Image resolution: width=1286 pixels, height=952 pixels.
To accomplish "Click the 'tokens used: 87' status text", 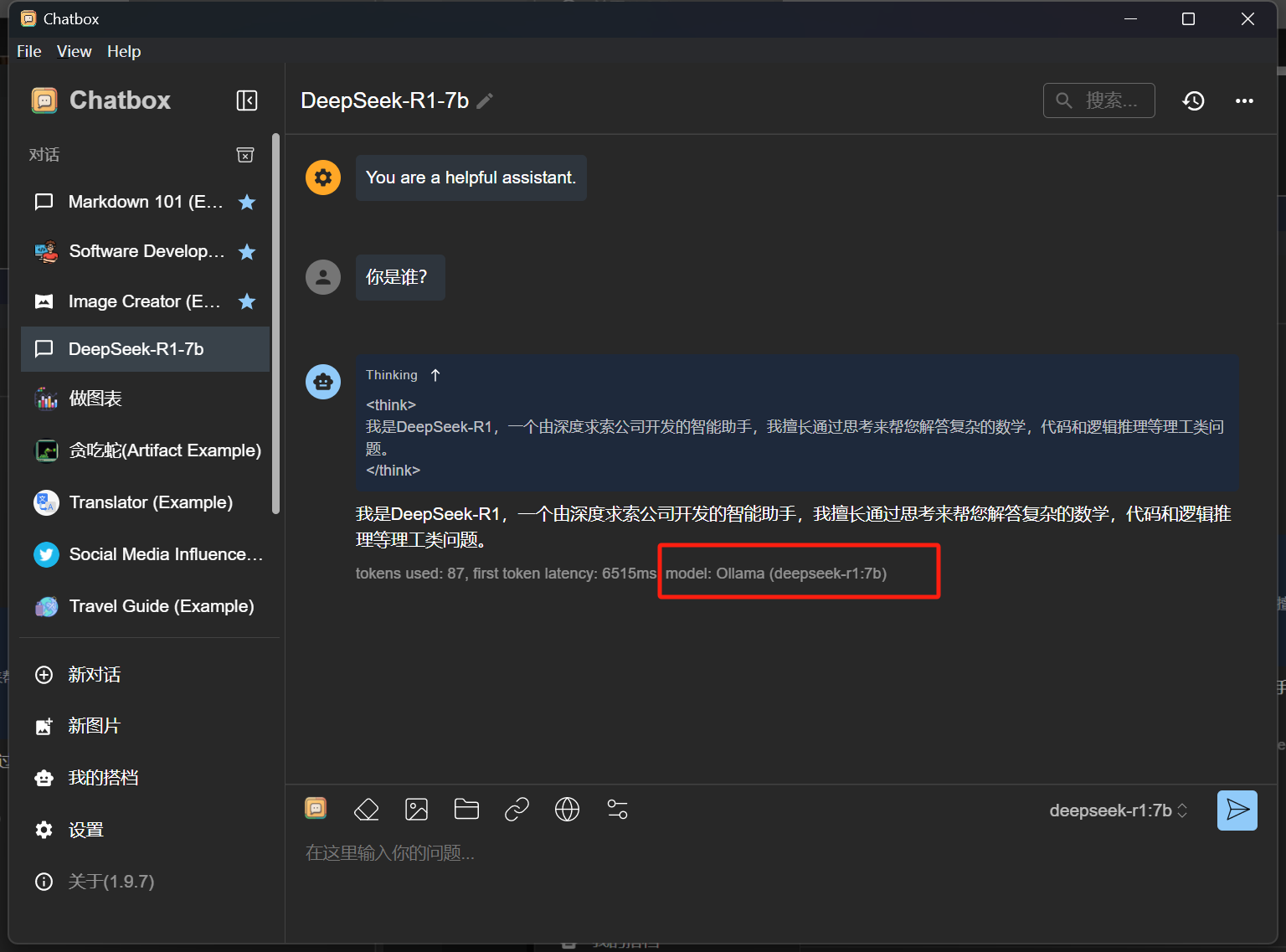I will pyautogui.click(x=410, y=574).
